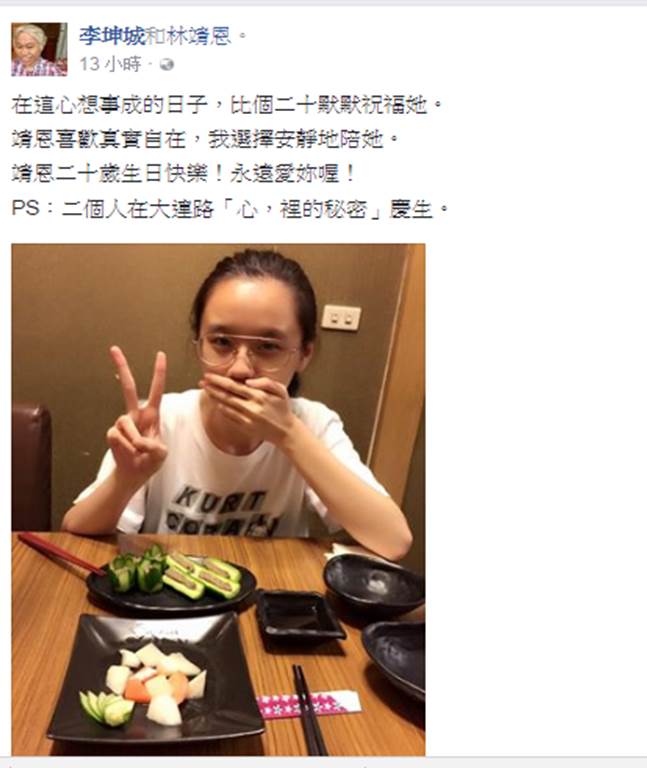Click the globe public audience icon
The height and width of the screenshot is (768, 647).
click(167, 65)
